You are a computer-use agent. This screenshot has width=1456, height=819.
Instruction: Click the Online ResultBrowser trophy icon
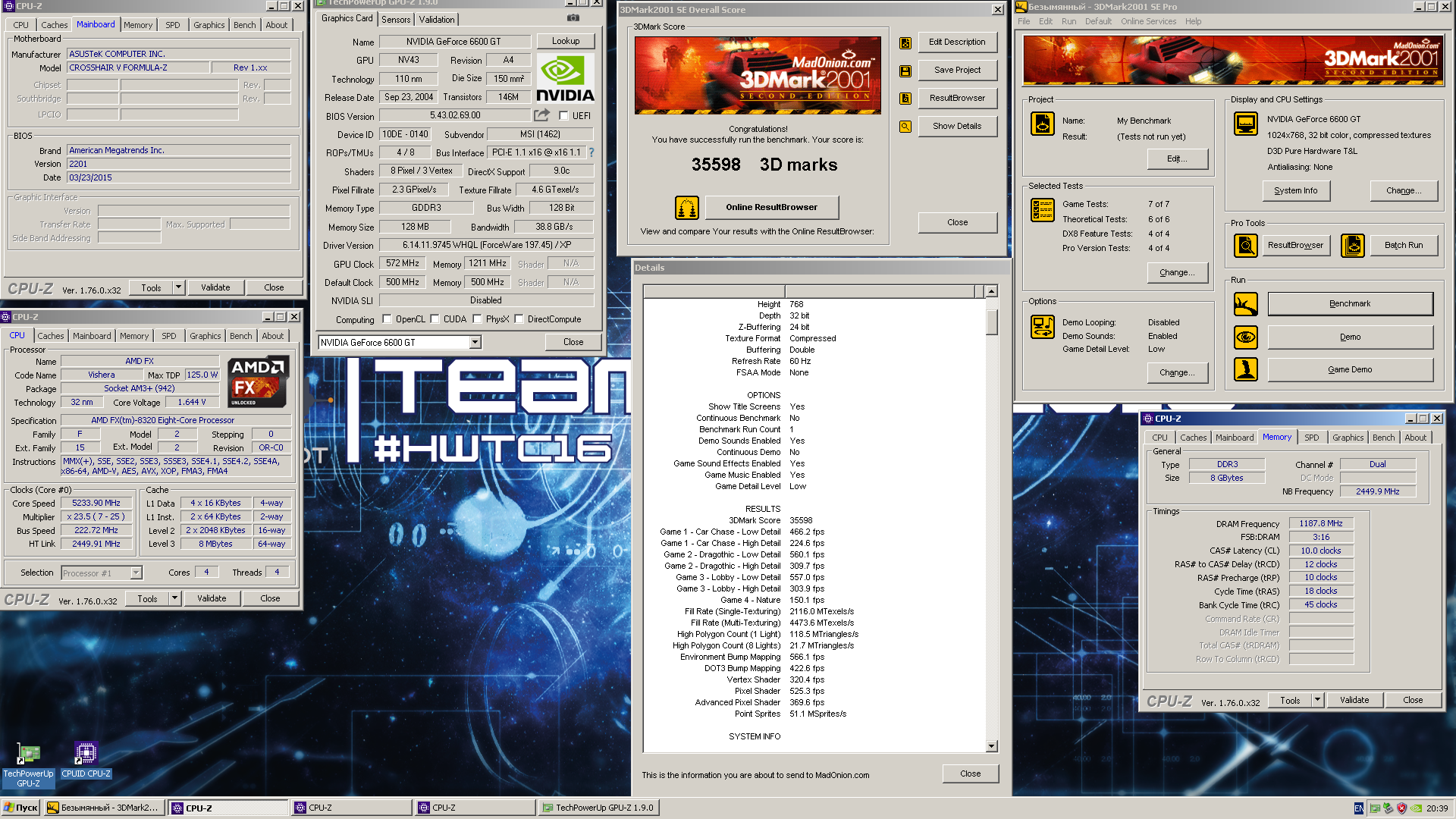tap(687, 207)
